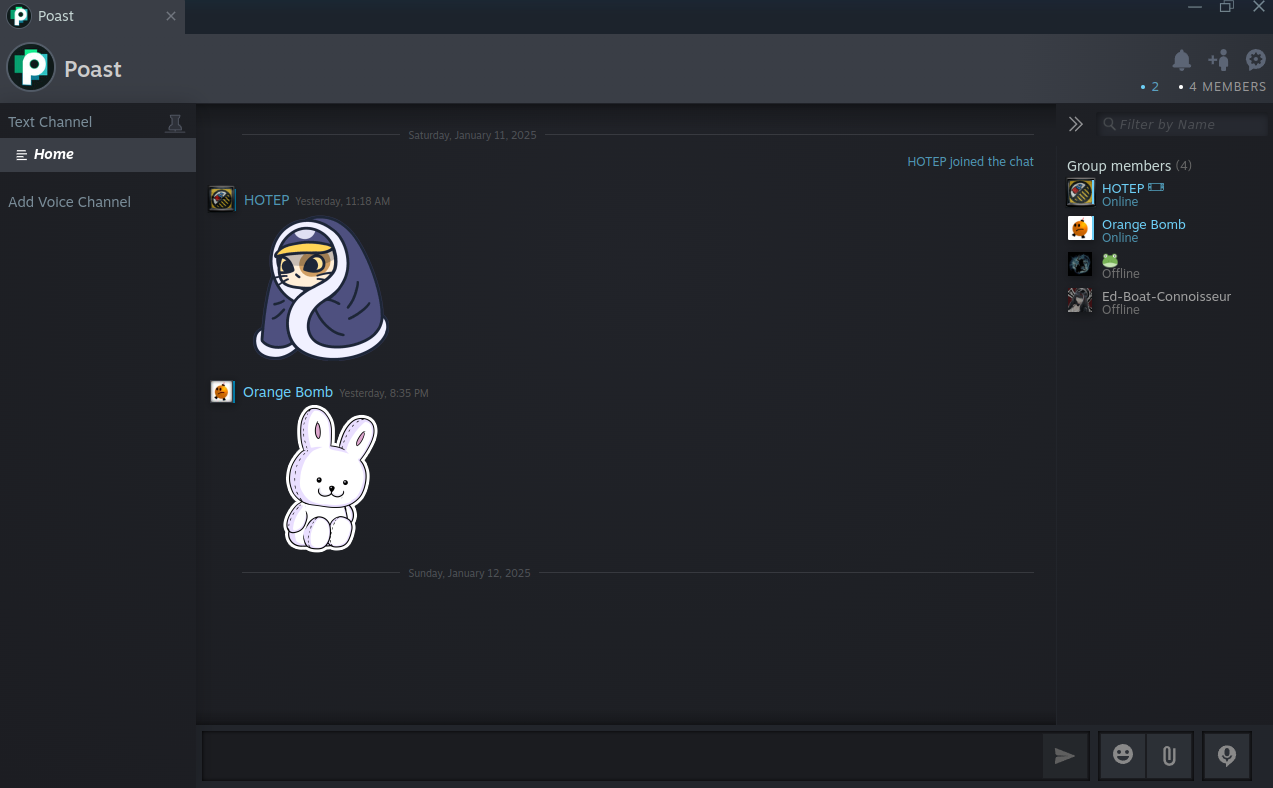Switch to the Poast tab
The height and width of the screenshot is (788, 1273).
(x=56, y=16)
